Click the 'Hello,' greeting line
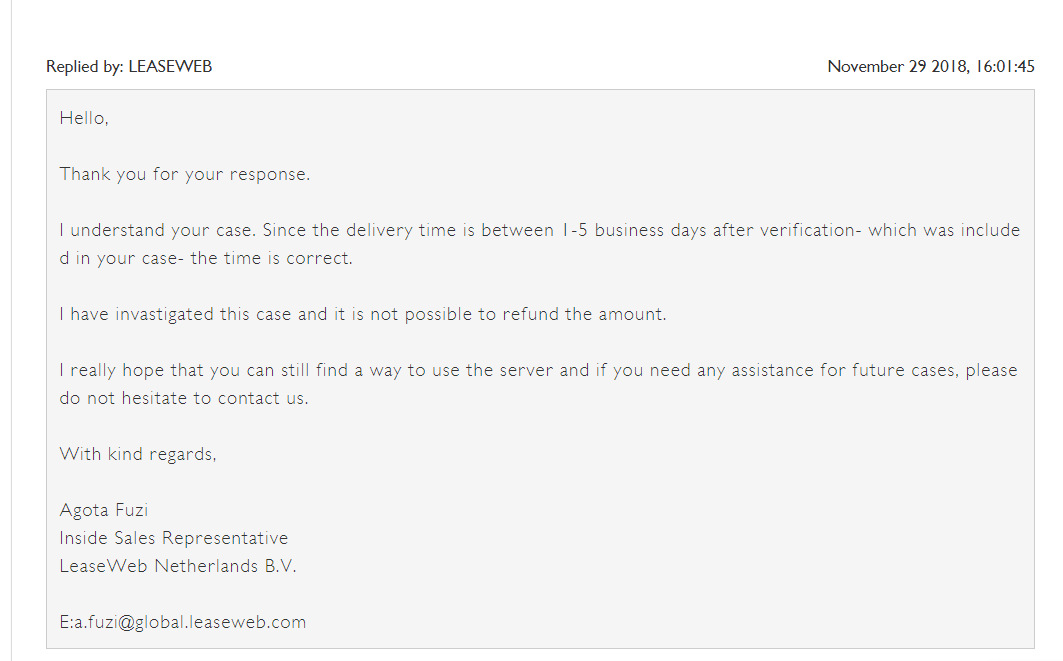This screenshot has width=1063, height=661. pos(84,118)
